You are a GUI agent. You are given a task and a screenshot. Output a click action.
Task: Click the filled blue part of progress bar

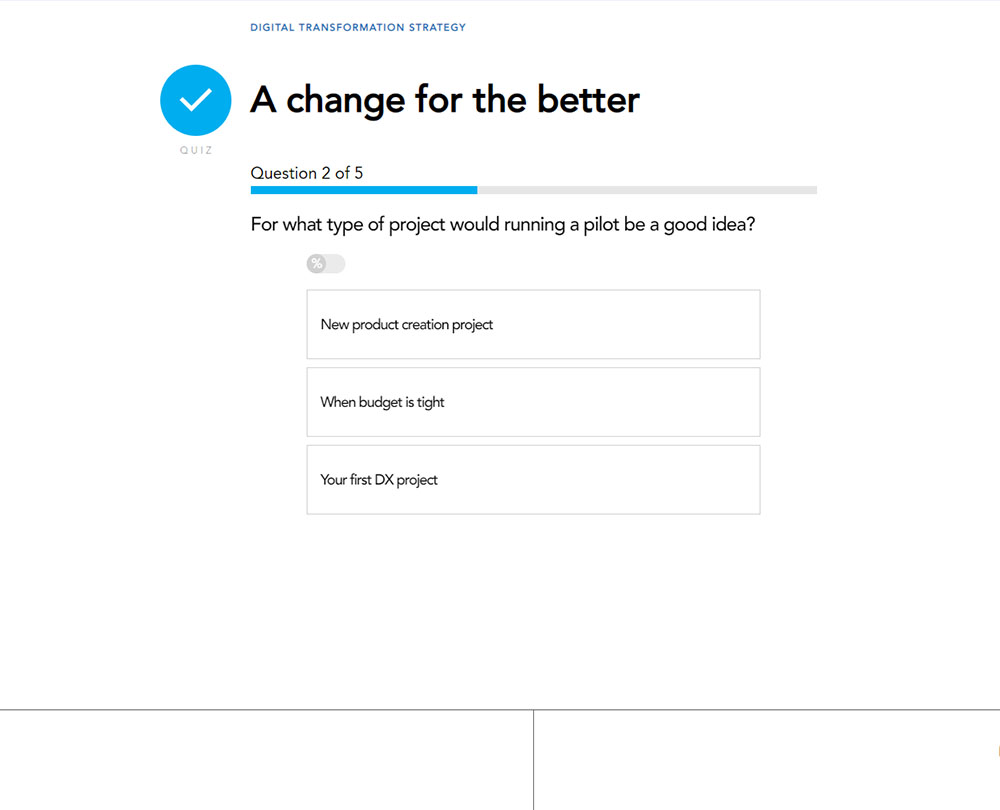tap(363, 190)
